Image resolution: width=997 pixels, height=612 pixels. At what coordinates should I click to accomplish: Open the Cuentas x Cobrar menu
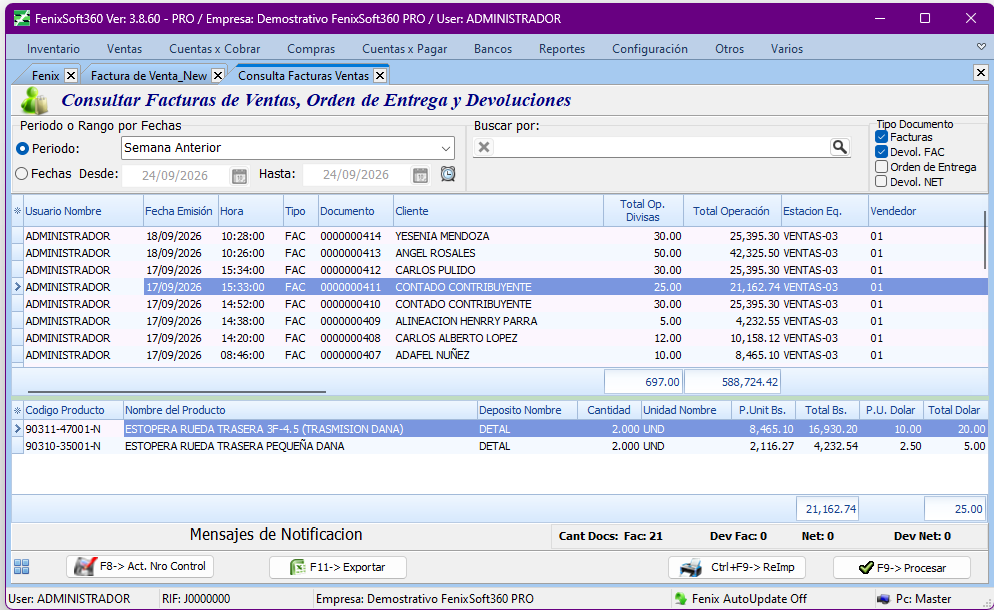click(214, 49)
